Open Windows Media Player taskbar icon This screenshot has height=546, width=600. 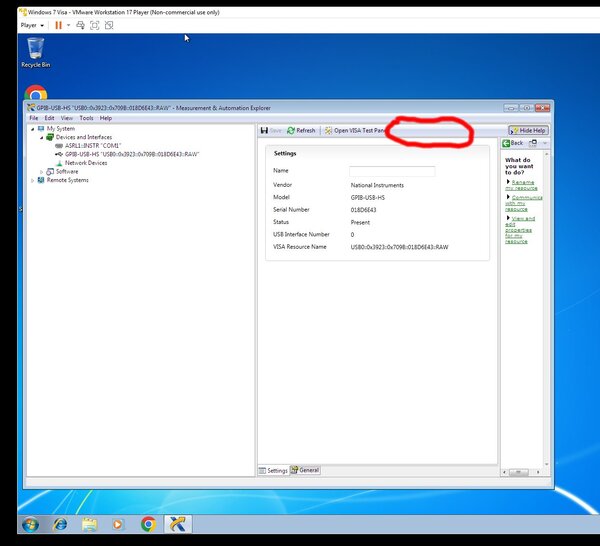118,524
